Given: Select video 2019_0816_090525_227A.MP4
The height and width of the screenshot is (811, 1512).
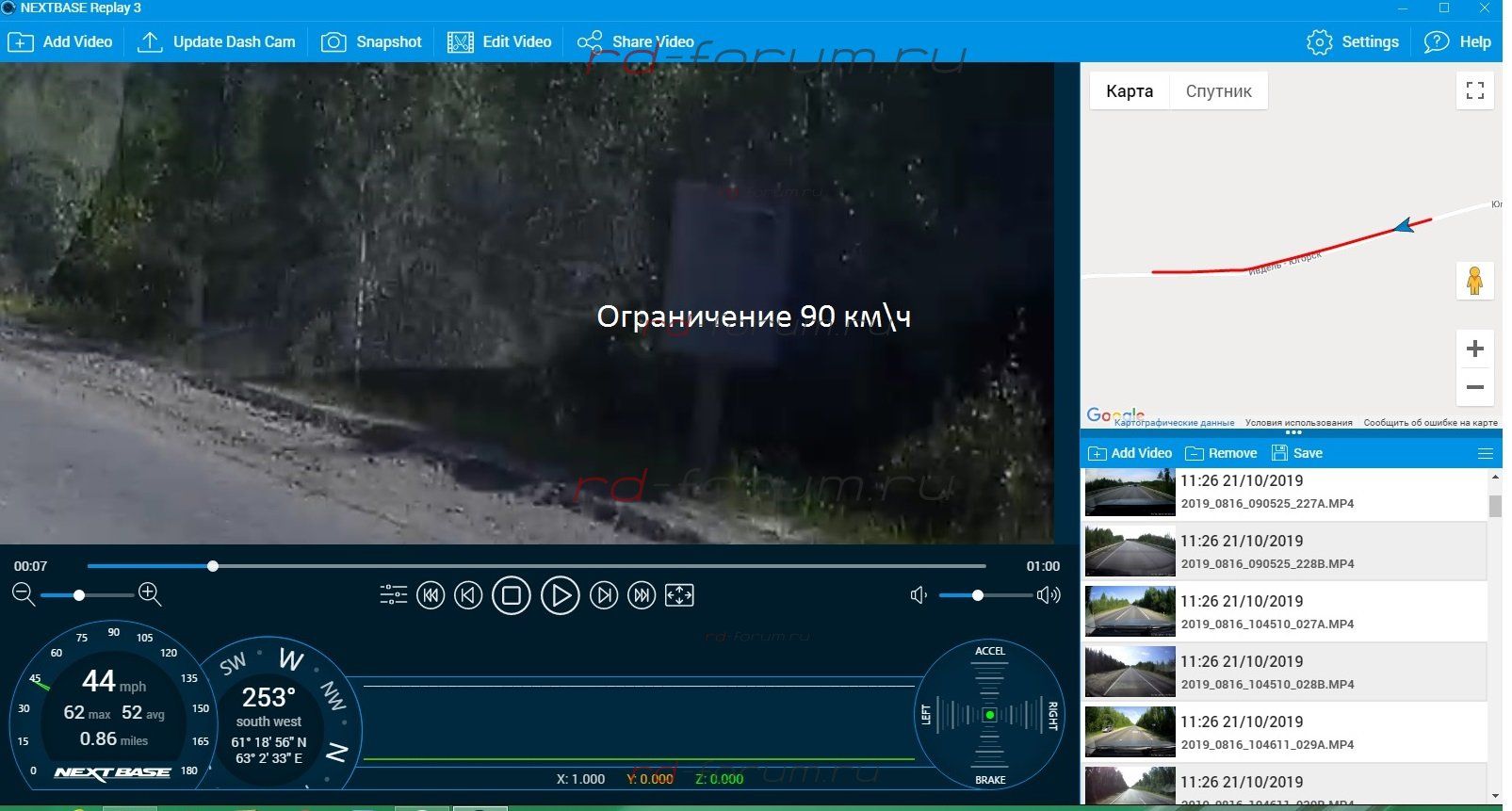Looking at the screenshot, I should click(1284, 492).
